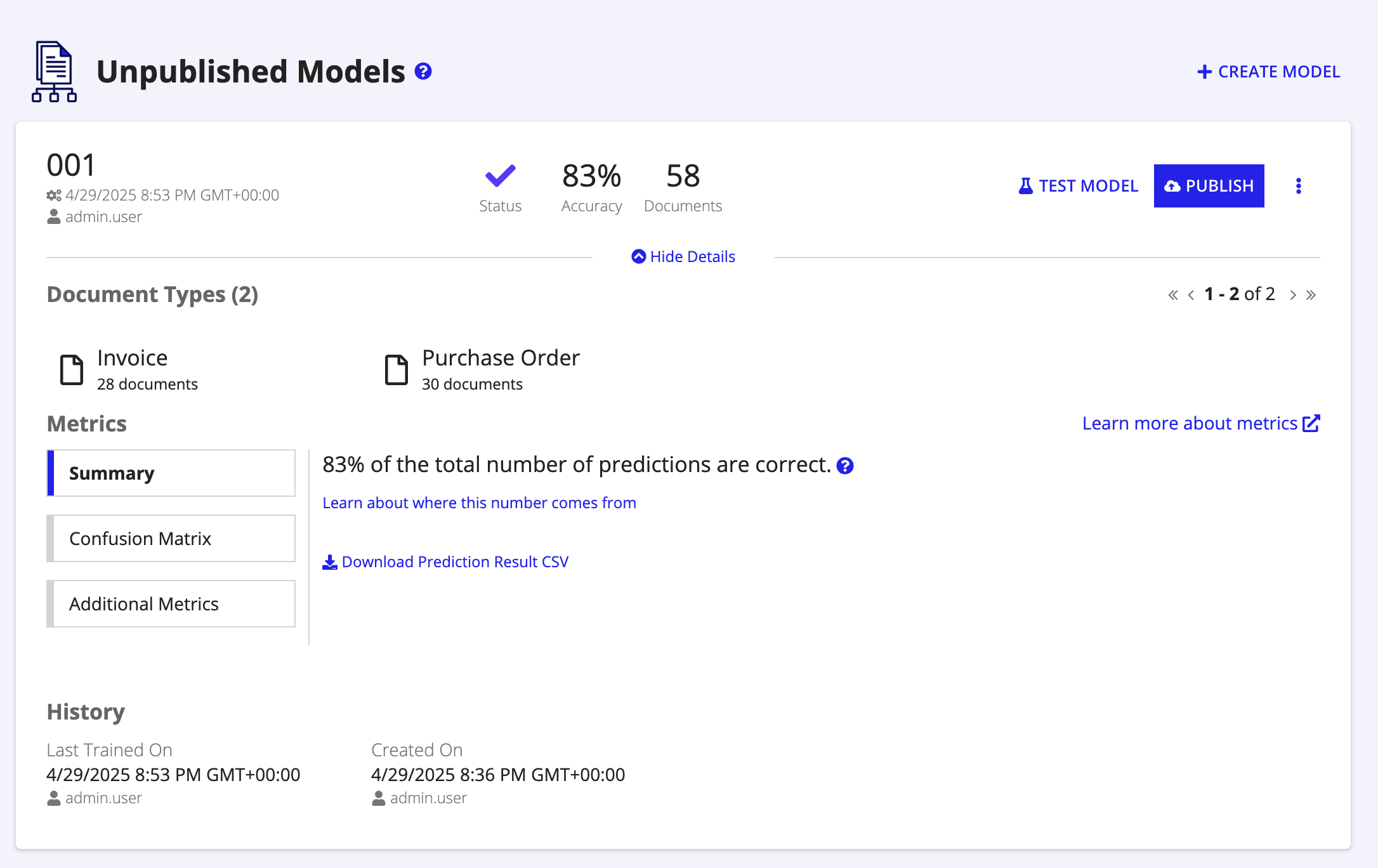The height and width of the screenshot is (868, 1378).
Task: Click the help icon next to predictions accuracy
Action: (845, 466)
